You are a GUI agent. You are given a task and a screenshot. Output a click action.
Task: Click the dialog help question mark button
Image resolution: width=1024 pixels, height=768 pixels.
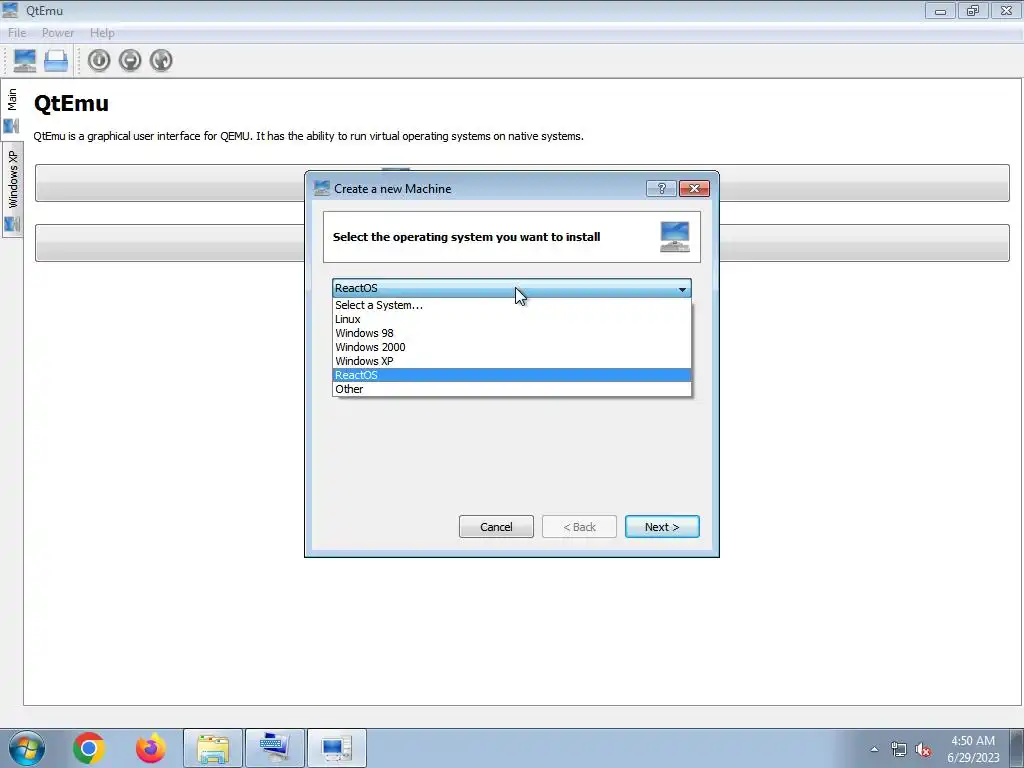661,189
